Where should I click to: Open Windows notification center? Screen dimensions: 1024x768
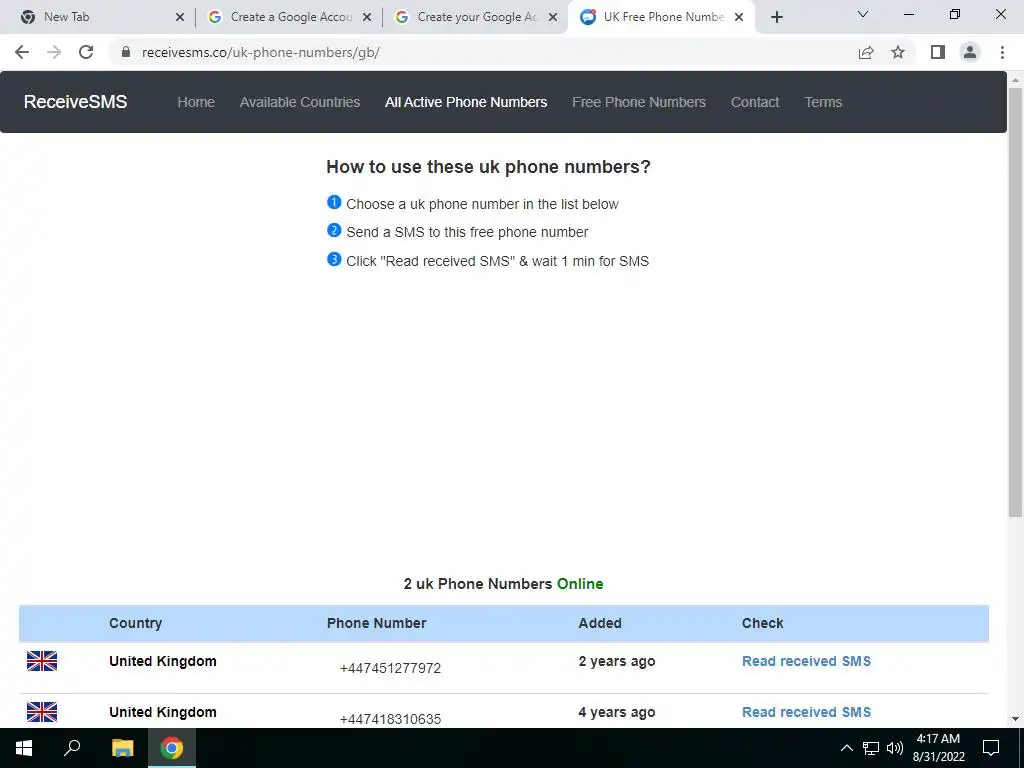[x=991, y=748]
